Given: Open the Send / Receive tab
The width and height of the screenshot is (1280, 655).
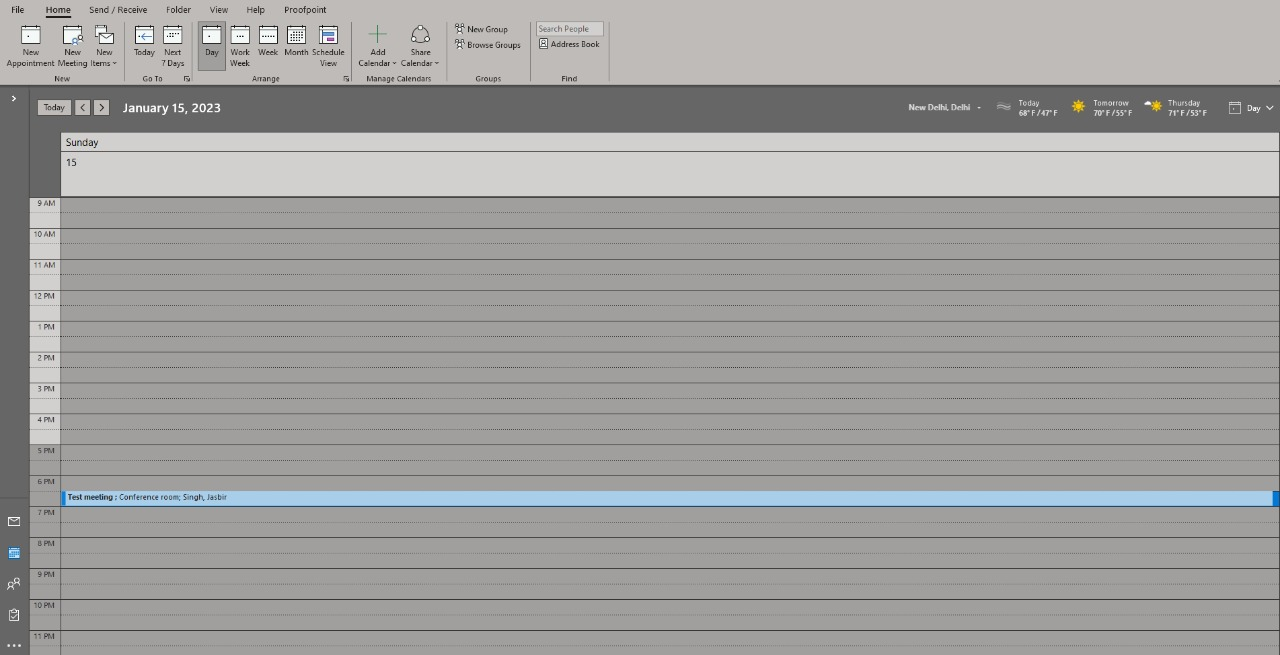Looking at the screenshot, I should coord(117,9).
